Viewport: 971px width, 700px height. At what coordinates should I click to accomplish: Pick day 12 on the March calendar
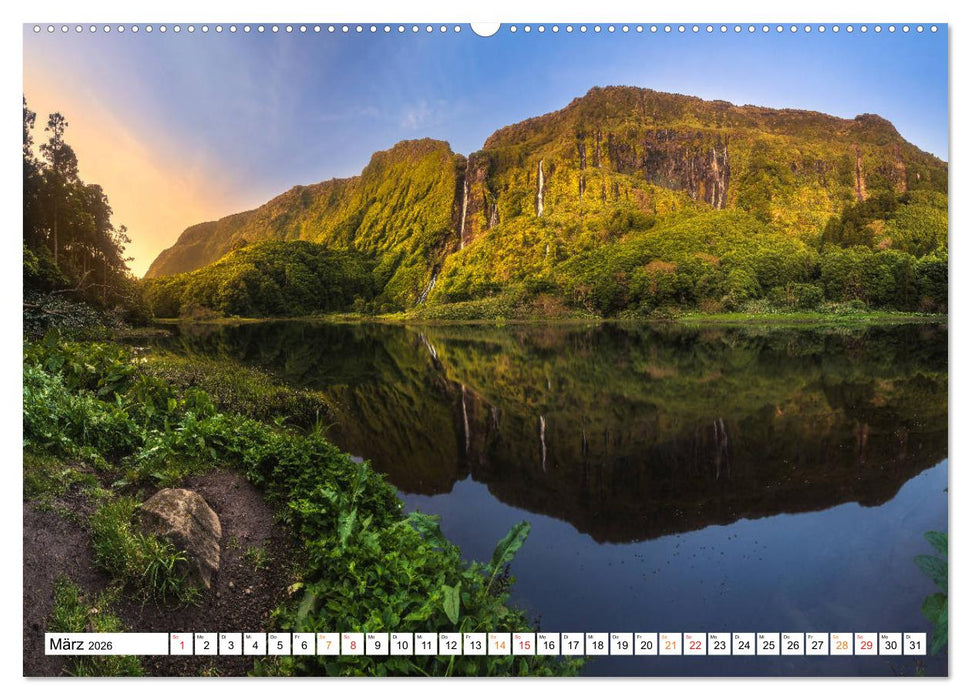click(x=450, y=644)
